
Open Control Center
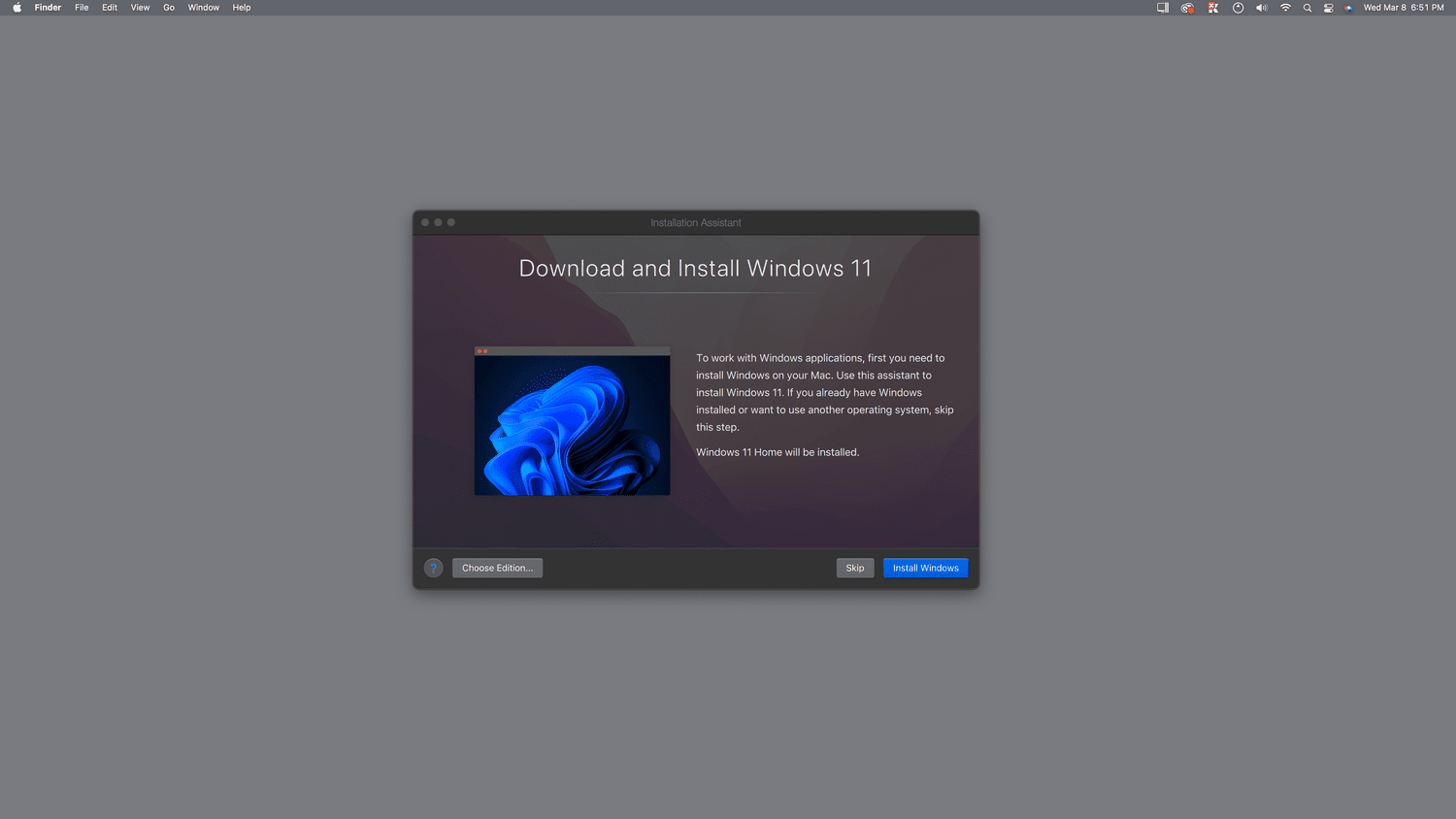[1329, 8]
